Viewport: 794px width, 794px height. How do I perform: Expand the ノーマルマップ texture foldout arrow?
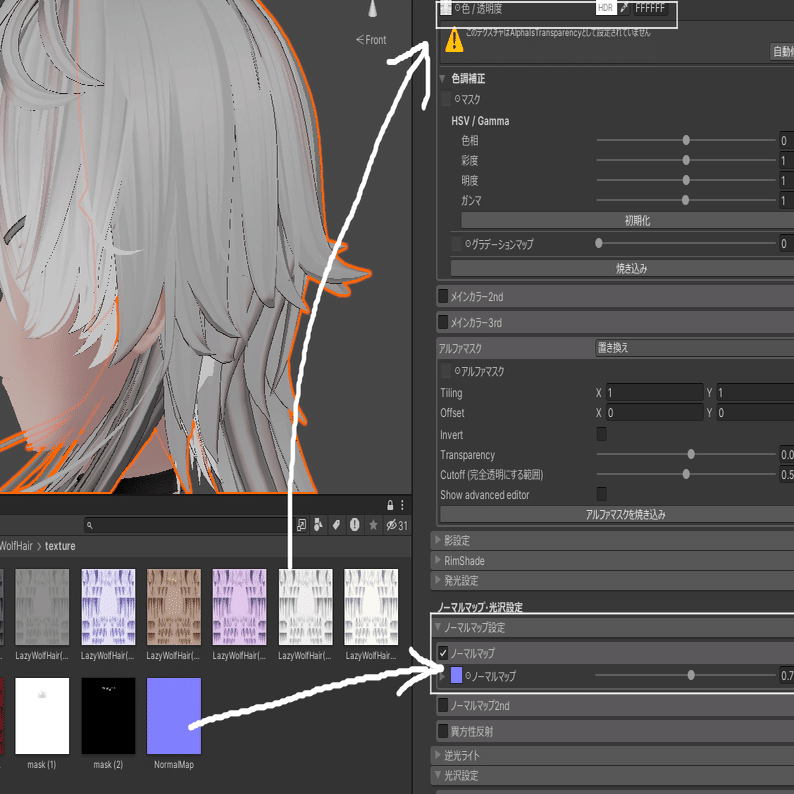pos(443,676)
